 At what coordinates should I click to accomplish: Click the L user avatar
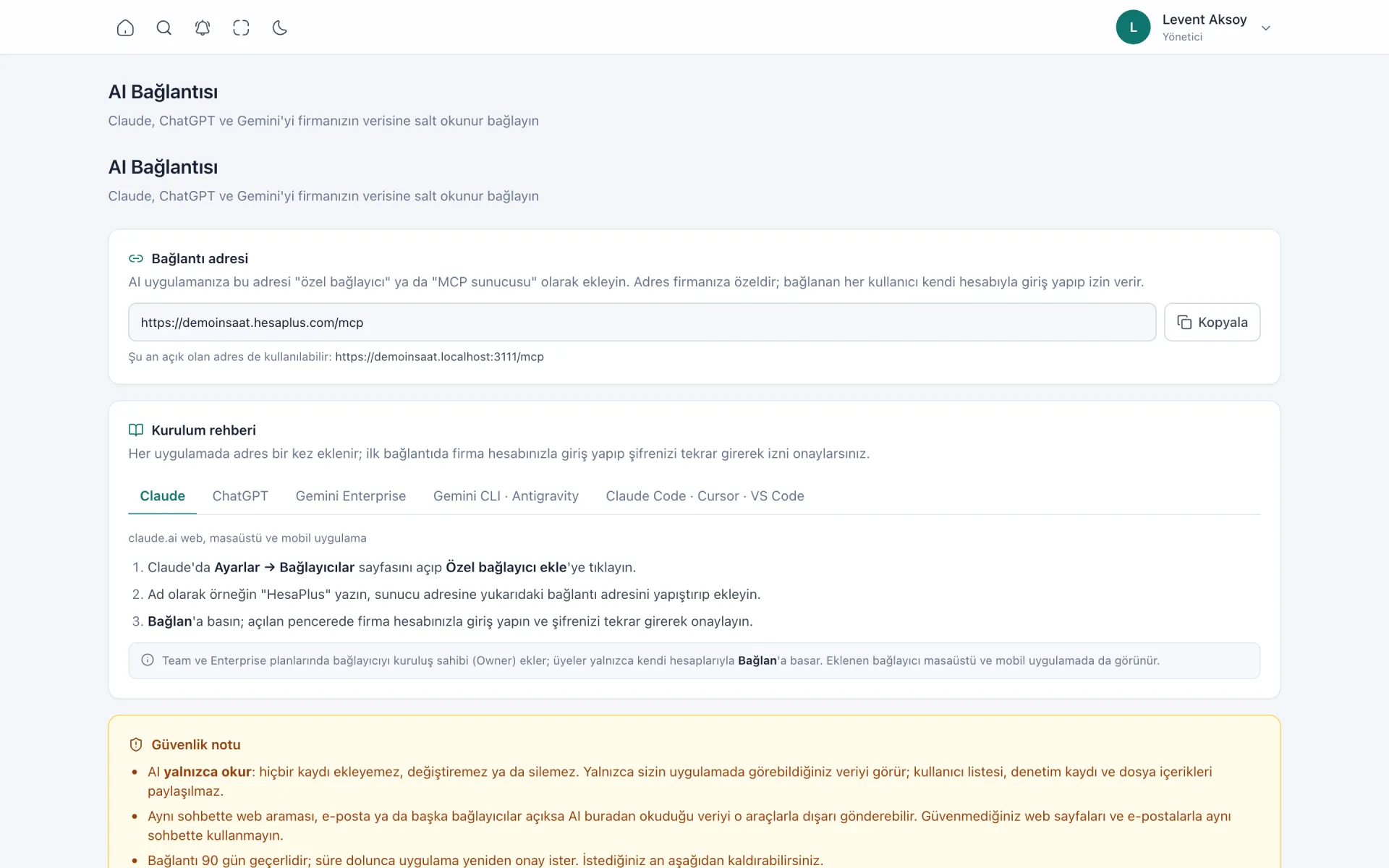coord(1133,27)
